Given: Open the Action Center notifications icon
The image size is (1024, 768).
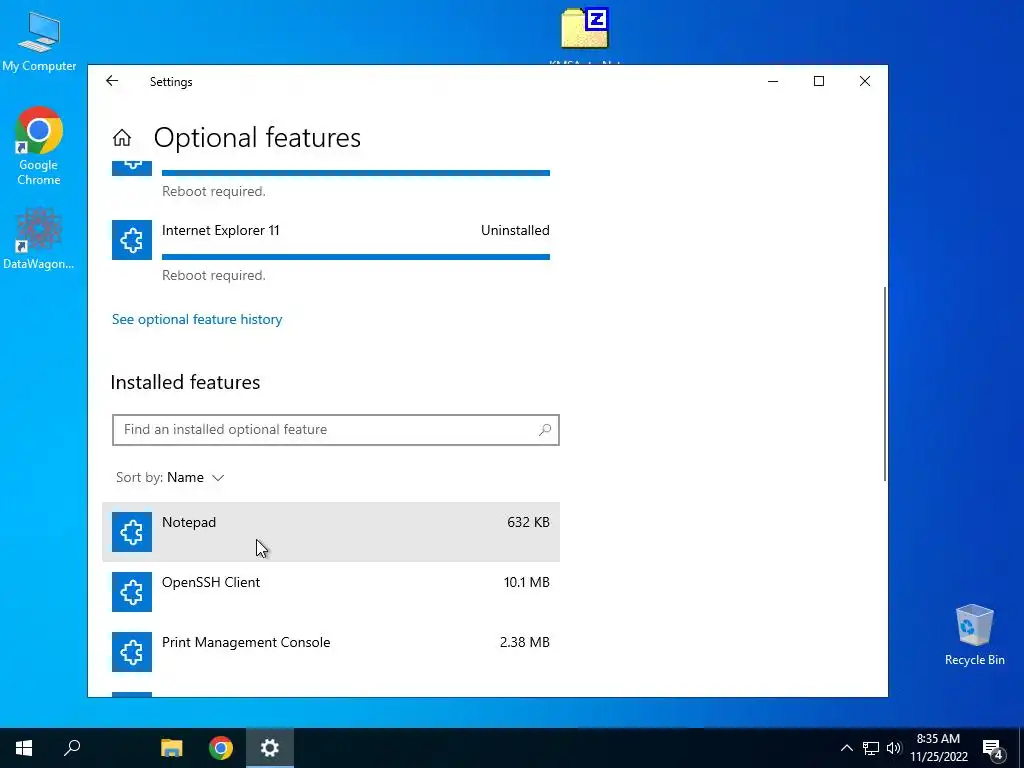Looking at the screenshot, I should (992, 749).
